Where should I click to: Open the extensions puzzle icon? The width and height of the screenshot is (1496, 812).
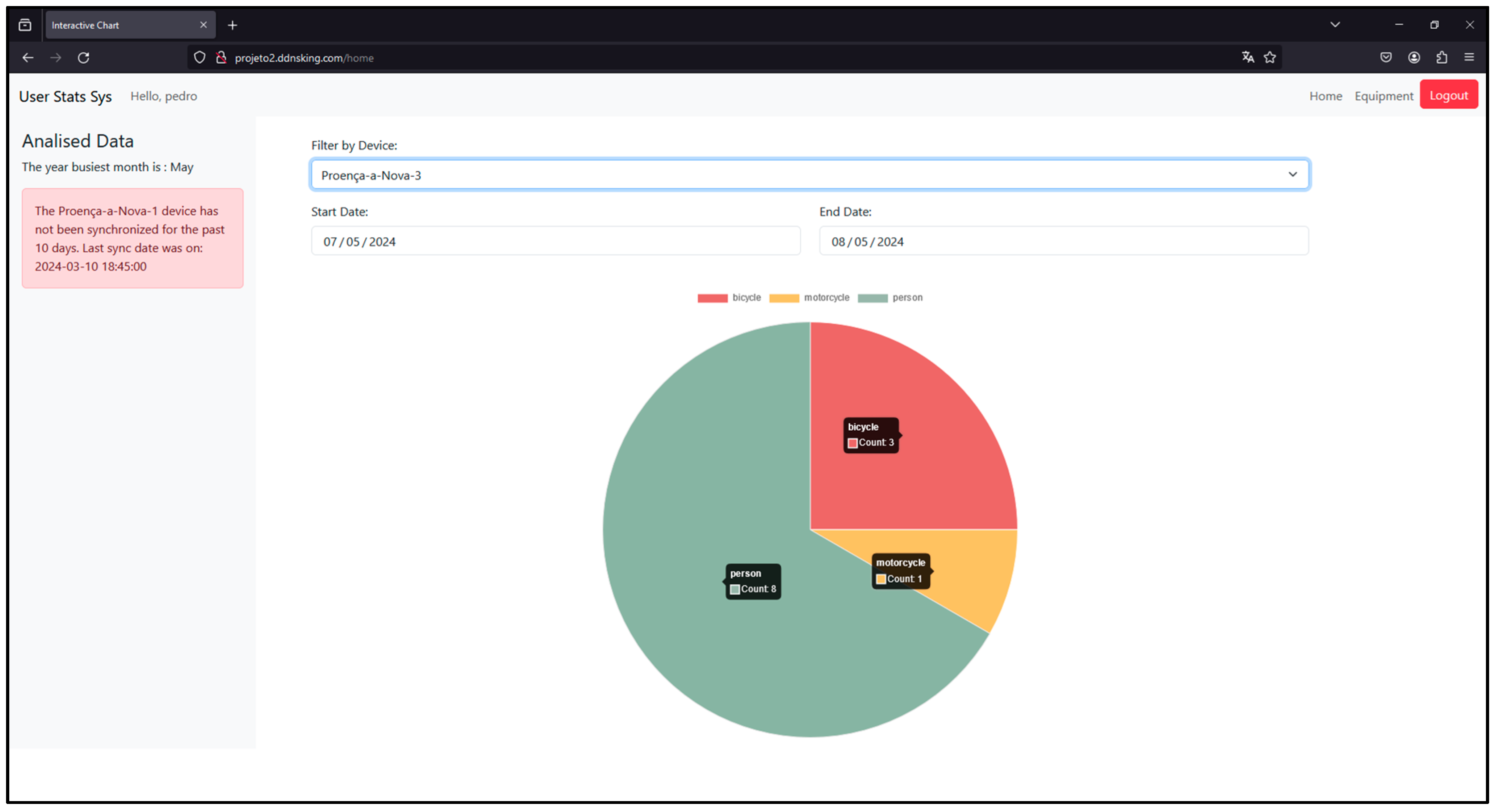tap(1442, 57)
